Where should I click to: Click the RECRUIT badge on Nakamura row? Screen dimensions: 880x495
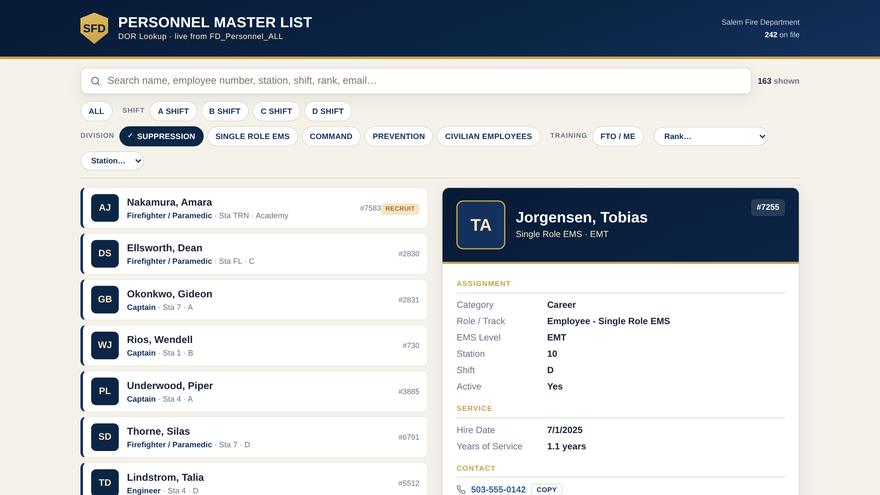(400, 208)
